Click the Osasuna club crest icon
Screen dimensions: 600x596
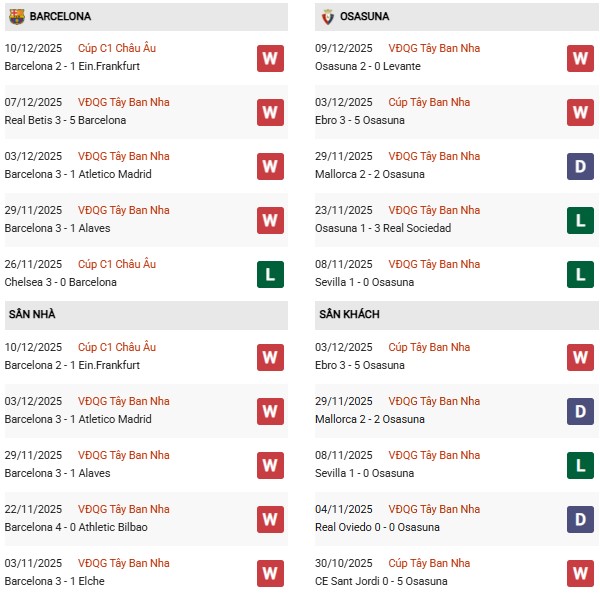click(x=327, y=16)
